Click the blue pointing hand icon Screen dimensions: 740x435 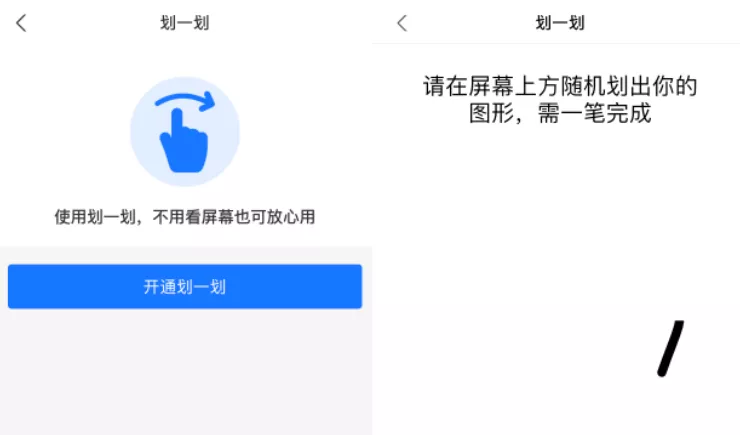tap(184, 141)
